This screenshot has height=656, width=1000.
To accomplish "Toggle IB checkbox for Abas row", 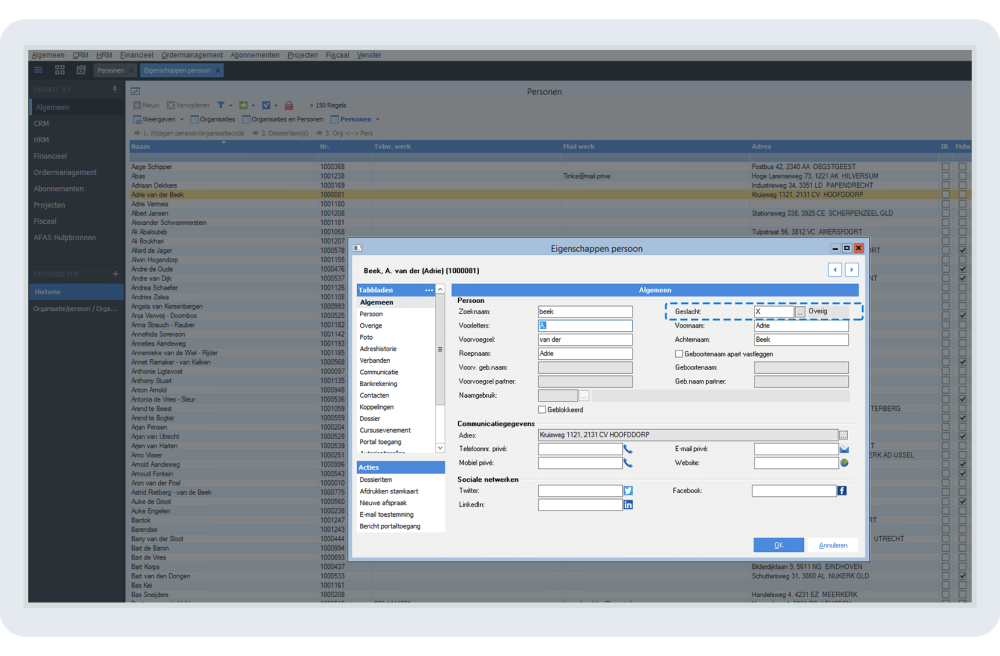I will click(x=945, y=177).
